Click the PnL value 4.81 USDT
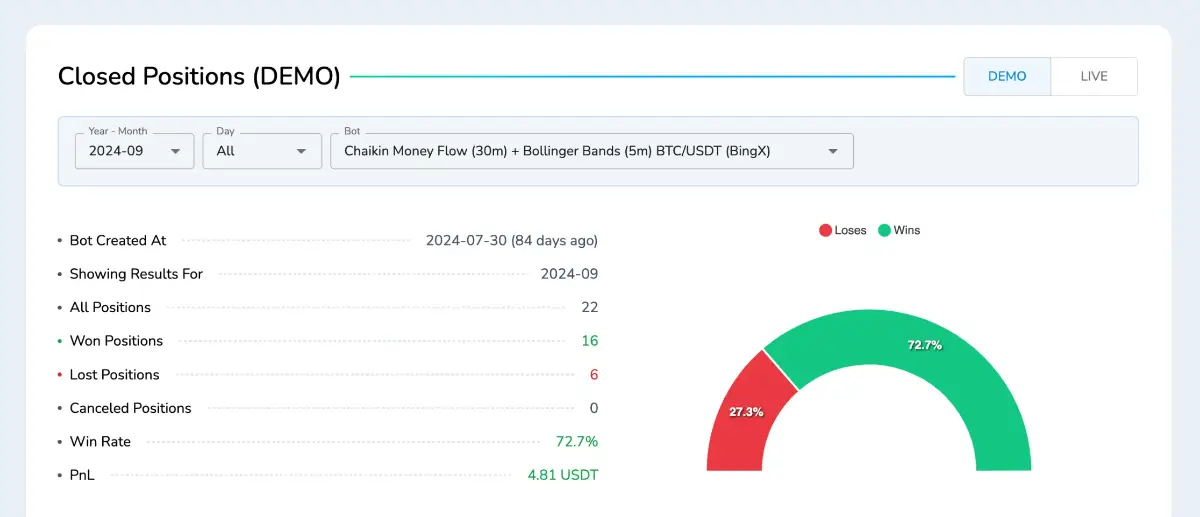The width and height of the screenshot is (1200, 517). point(562,475)
